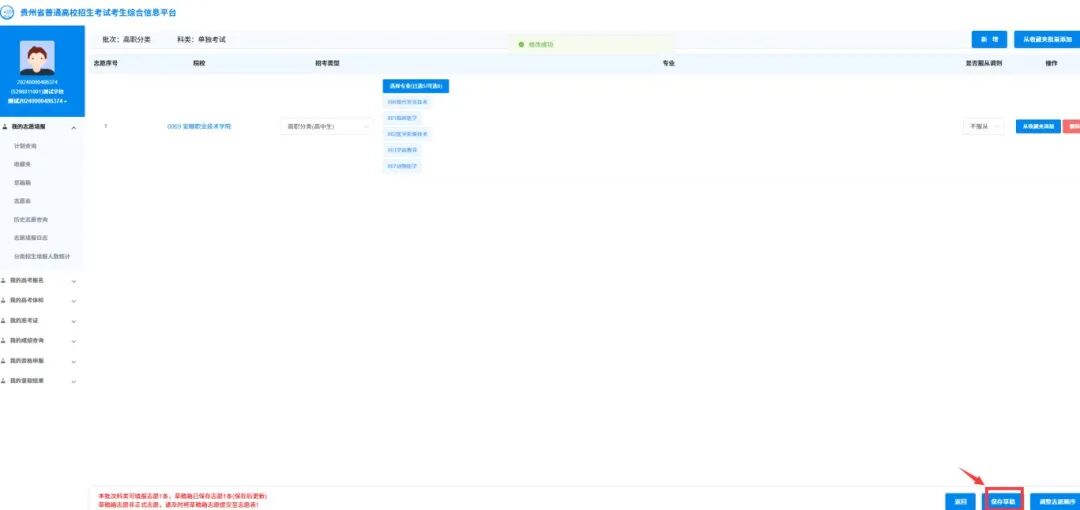Click the person icon beside 我的成绩查询
Image resolution: width=1080 pixels, height=510 pixels.
pos(5,340)
